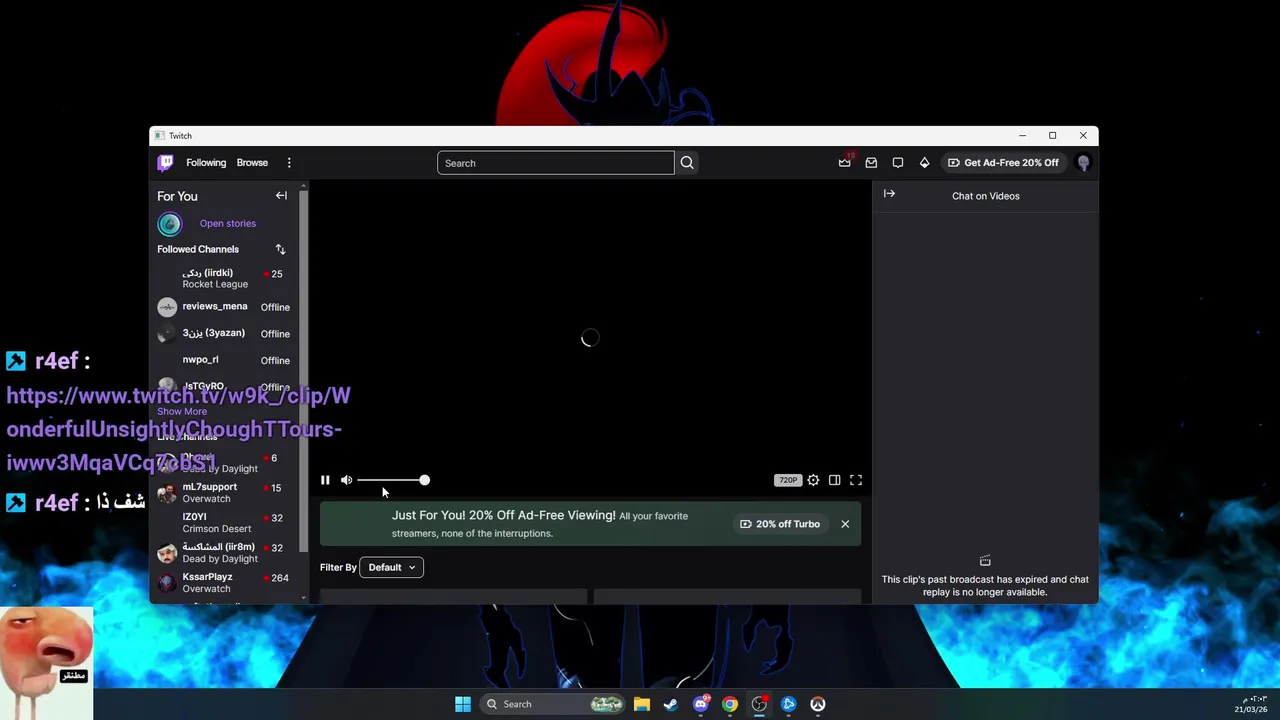The height and width of the screenshot is (720, 1280).
Task: Dismiss the ad-free viewing banner
Action: tap(845, 524)
